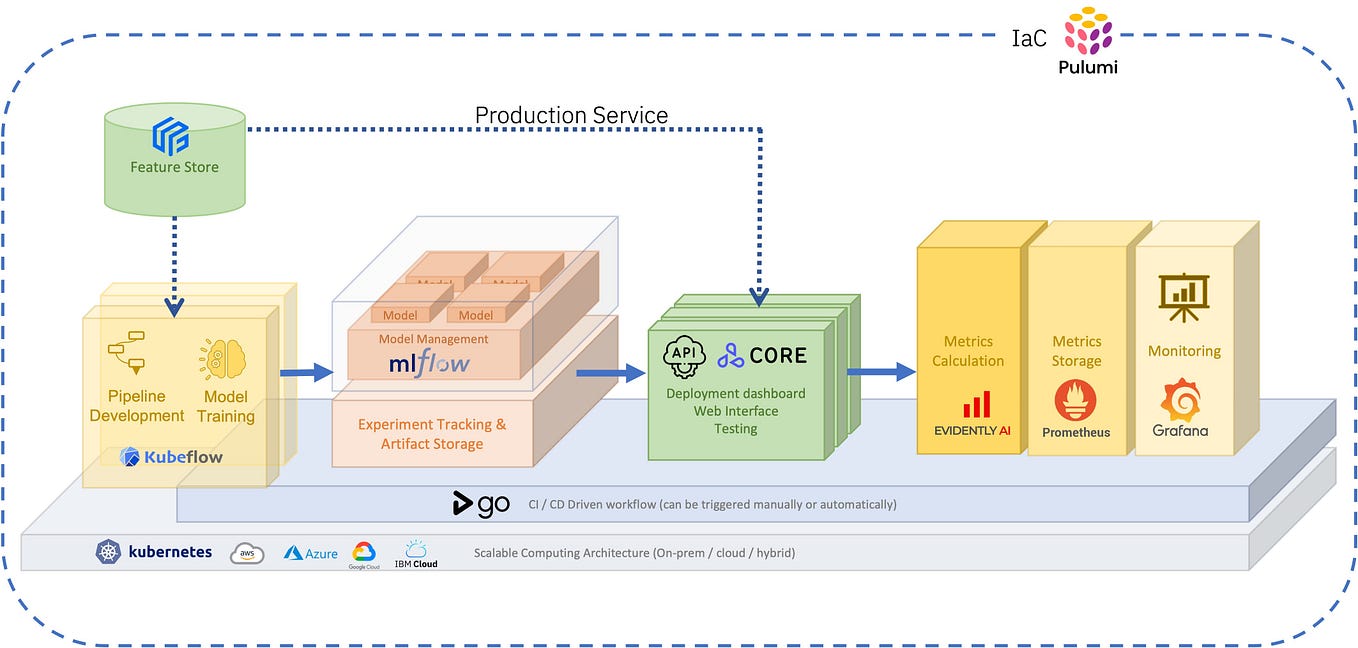The width and height of the screenshot is (1358, 648).
Task: Click the Production Service label
Action: pos(571,115)
